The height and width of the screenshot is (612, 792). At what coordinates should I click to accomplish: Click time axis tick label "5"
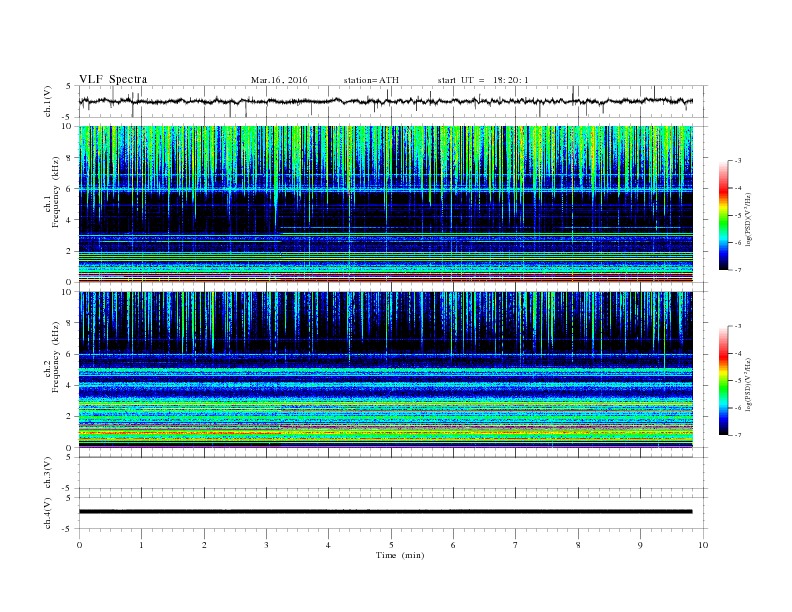pyautogui.click(x=391, y=545)
